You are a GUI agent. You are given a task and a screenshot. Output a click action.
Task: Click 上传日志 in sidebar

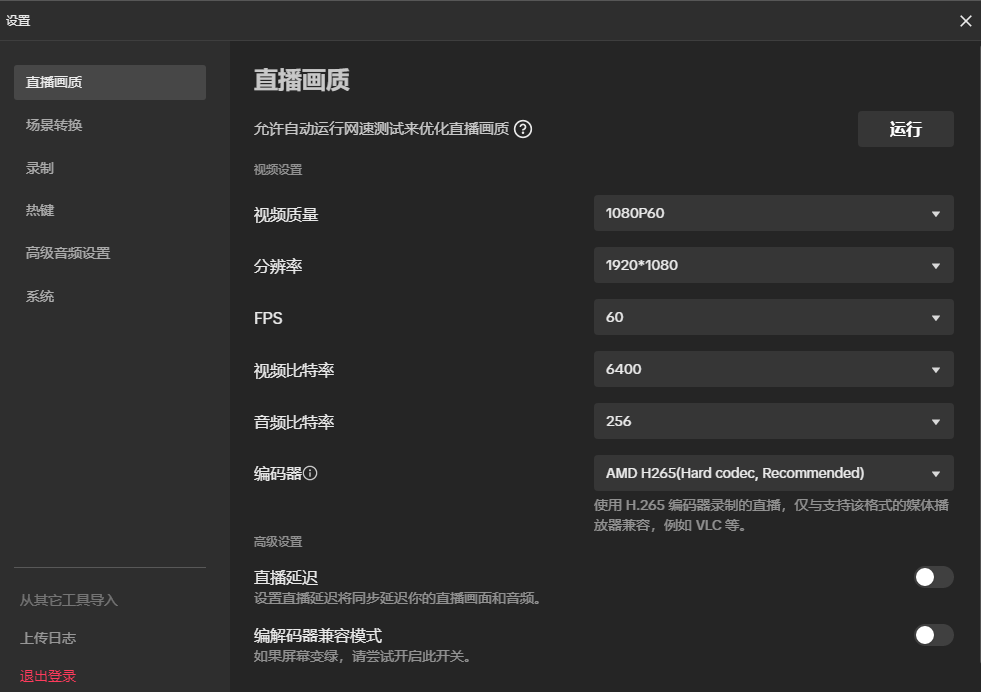(48, 638)
